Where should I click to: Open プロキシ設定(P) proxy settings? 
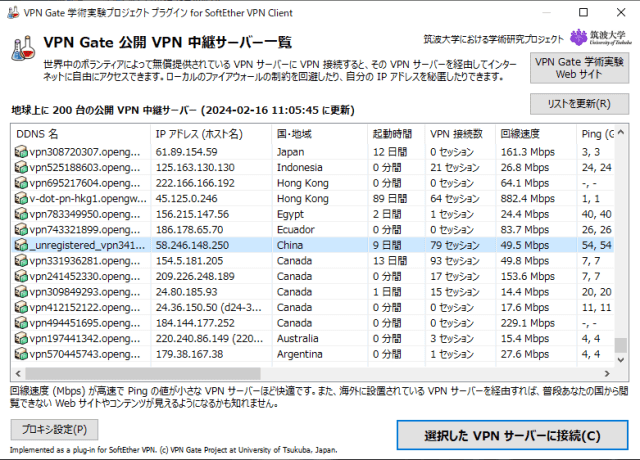click(55, 430)
